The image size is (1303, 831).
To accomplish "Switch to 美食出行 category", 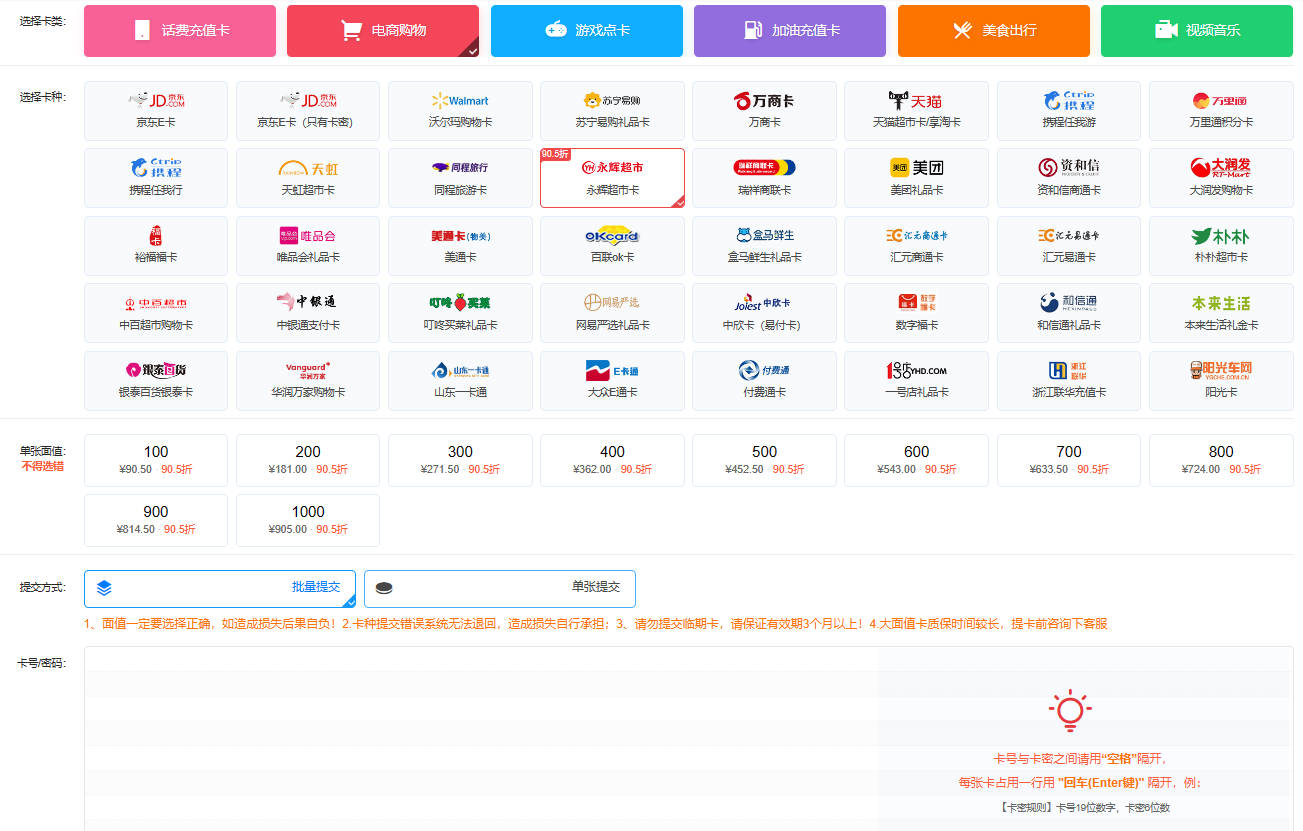I will pyautogui.click(x=994, y=31).
